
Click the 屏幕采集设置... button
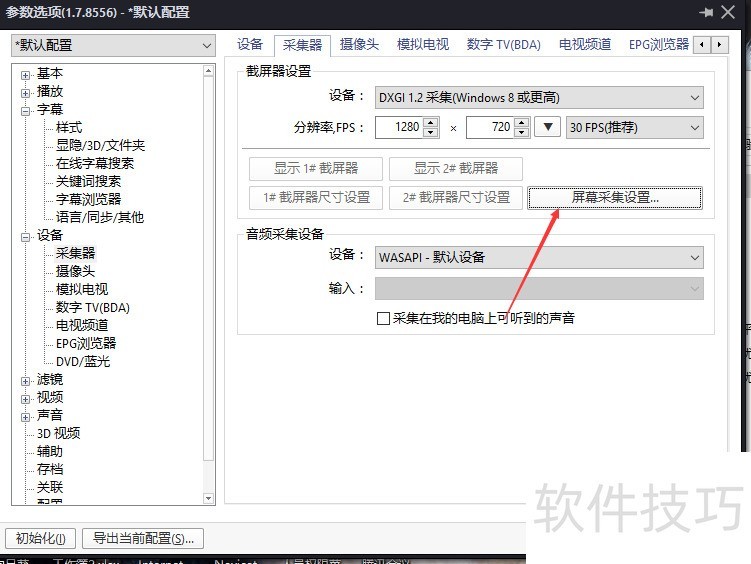click(615, 198)
